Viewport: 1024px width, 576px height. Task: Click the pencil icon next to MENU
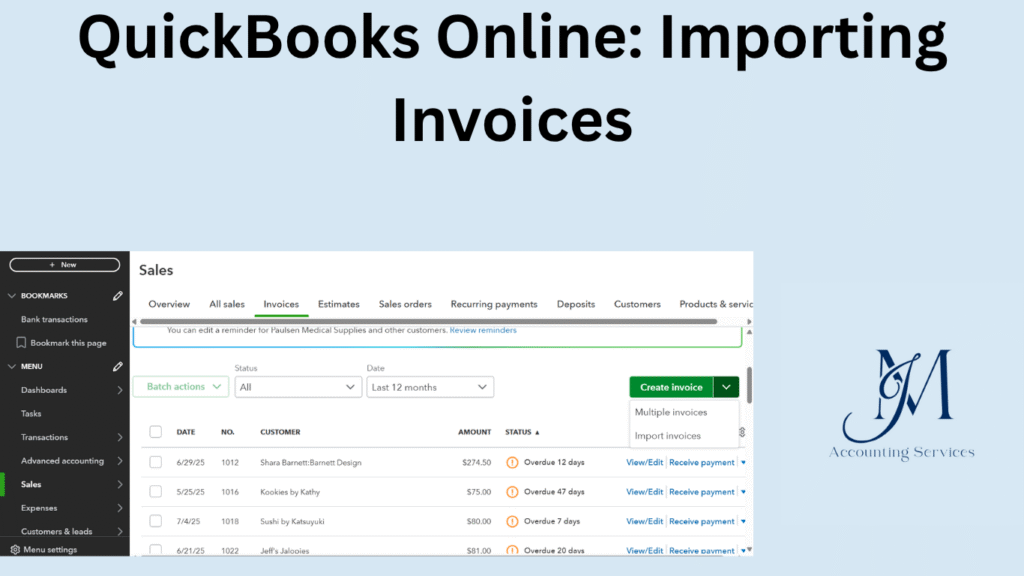(x=118, y=366)
